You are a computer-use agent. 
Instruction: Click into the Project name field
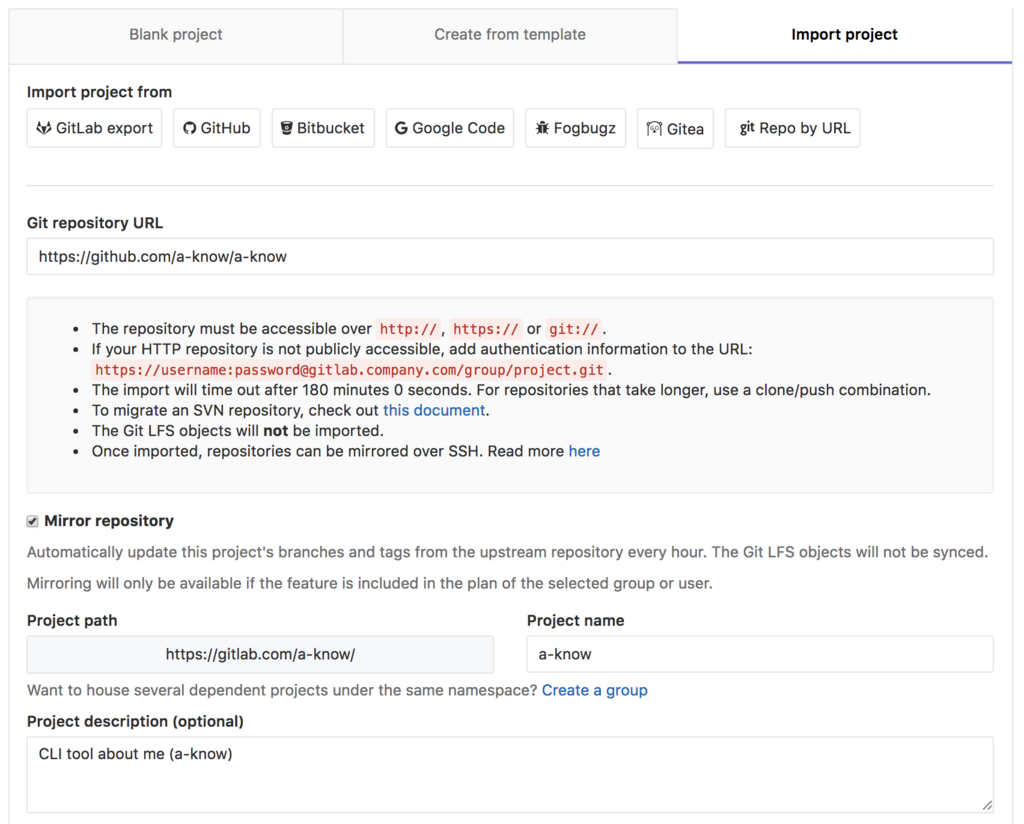(x=760, y=654)
